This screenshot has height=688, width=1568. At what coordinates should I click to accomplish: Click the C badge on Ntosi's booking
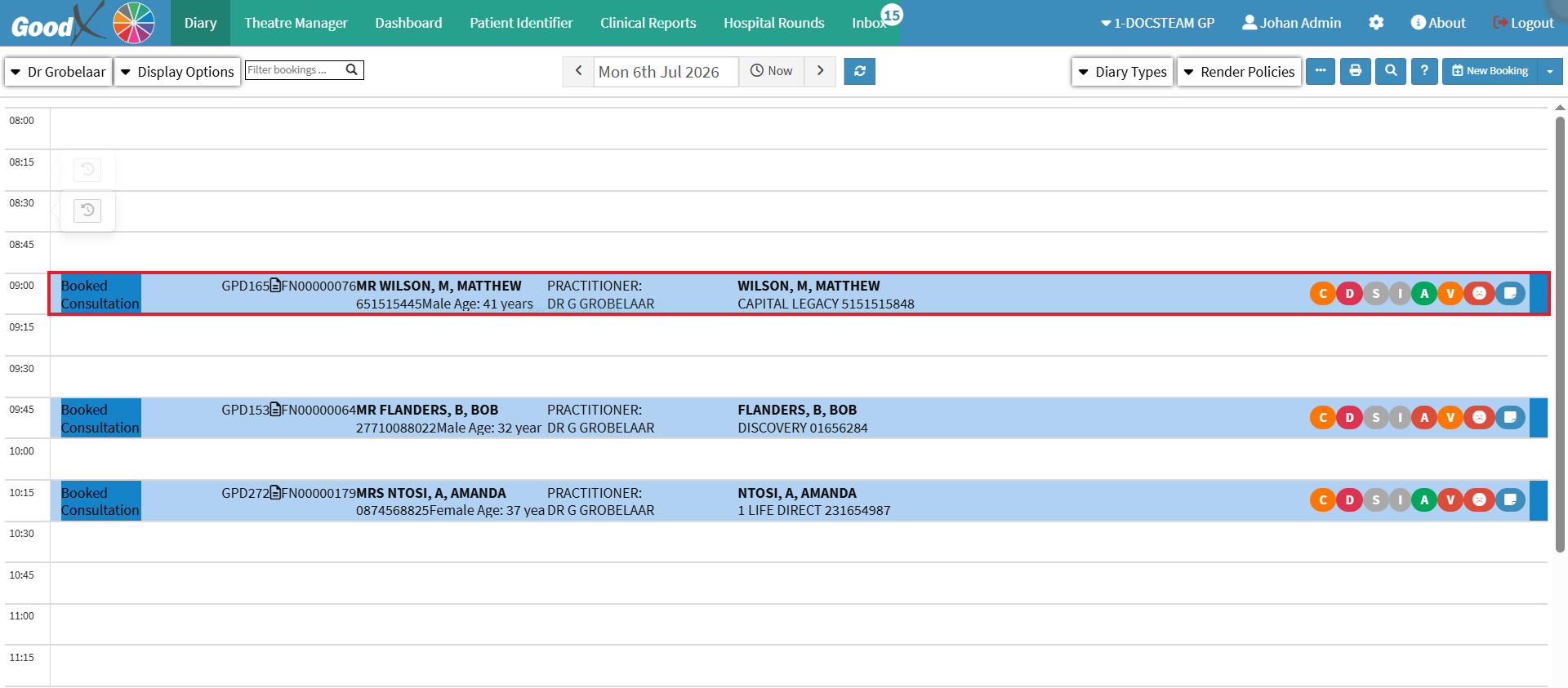click(1323, 500)
